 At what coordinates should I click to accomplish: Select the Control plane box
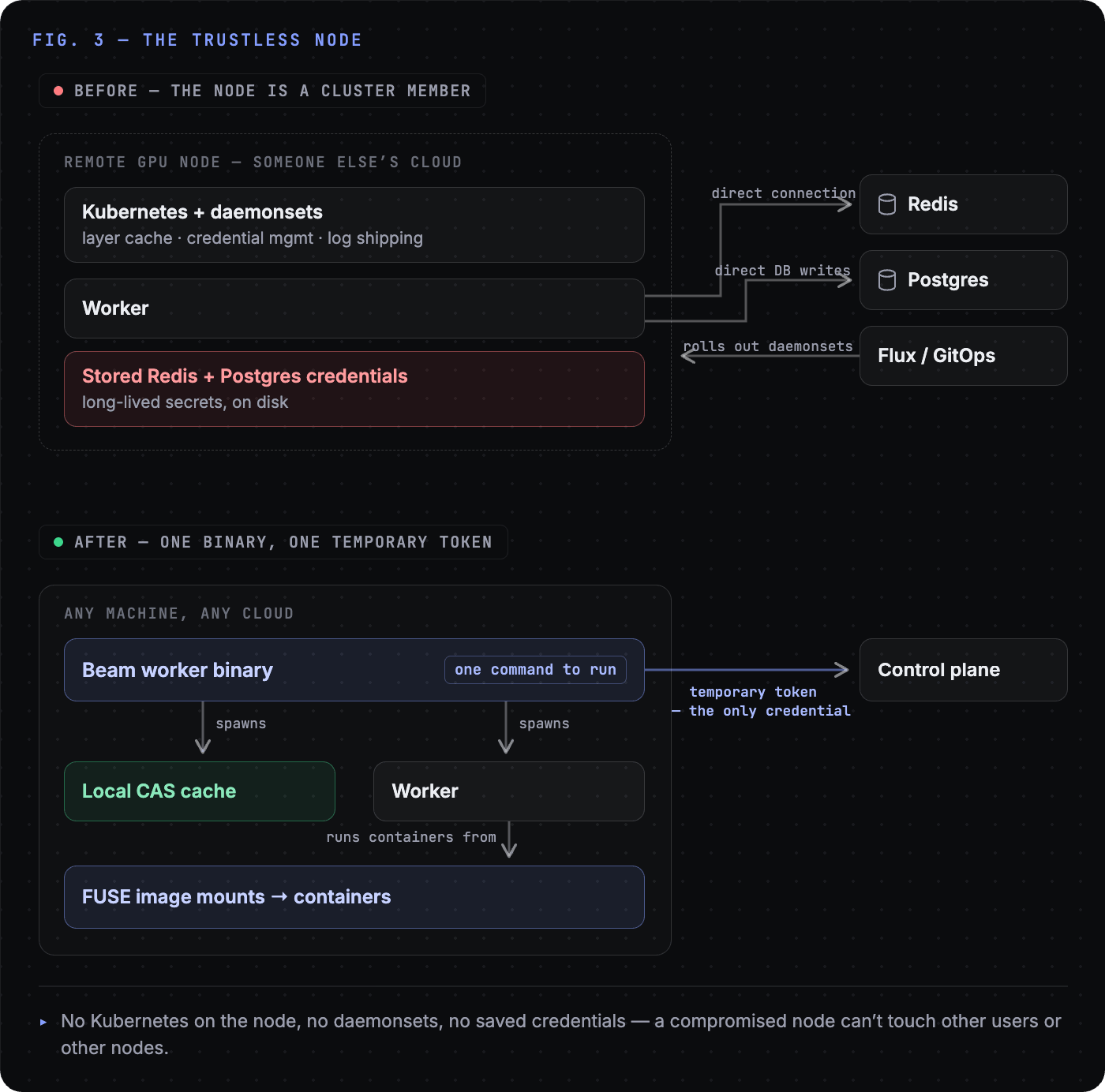tap(964, 670)
